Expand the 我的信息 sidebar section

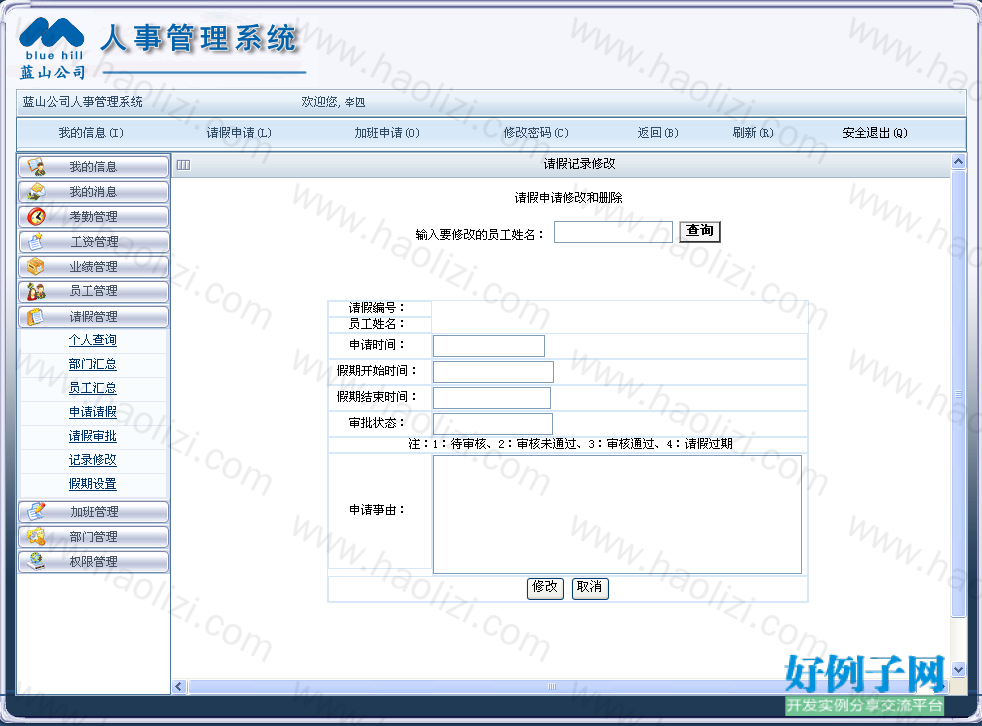click(93, 167)
